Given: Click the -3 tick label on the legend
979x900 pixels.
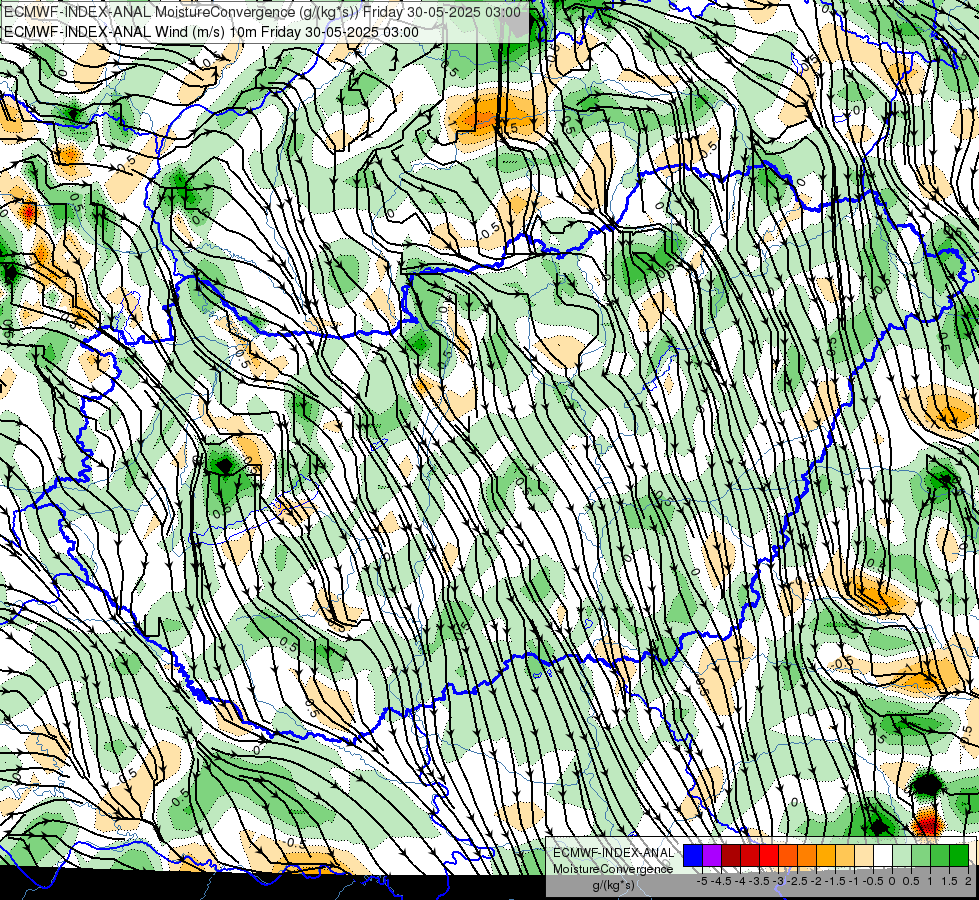Looking at the screenshot, I should pyautogui.click(x=778, y=881).
